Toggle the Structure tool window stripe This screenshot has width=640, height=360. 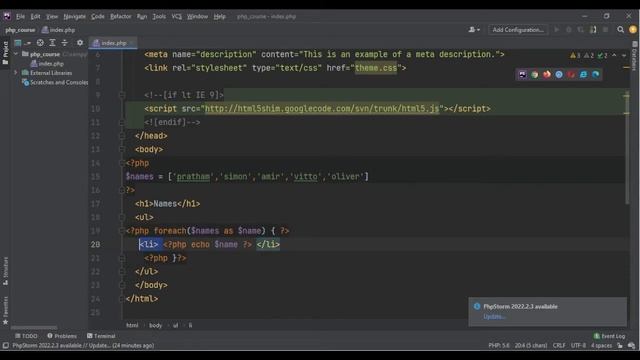coord(5,271)
